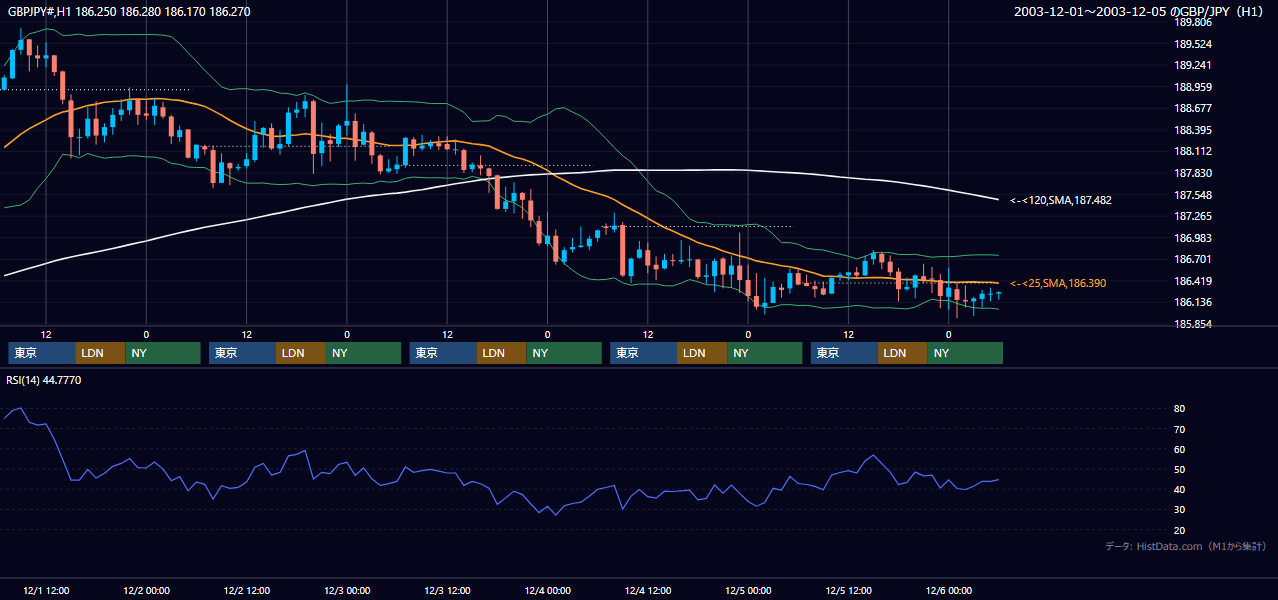Pick RSI scale value 20

pos(1180,530)
